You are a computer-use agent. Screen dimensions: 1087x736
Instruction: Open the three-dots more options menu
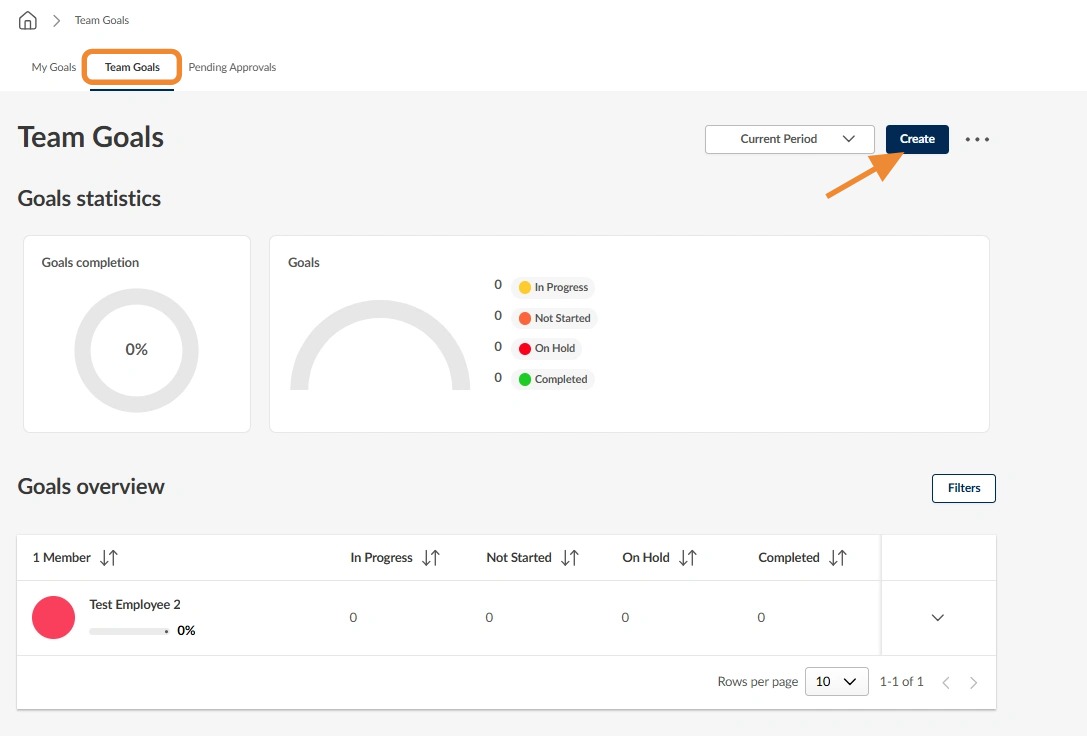click(x=977, y=139)
